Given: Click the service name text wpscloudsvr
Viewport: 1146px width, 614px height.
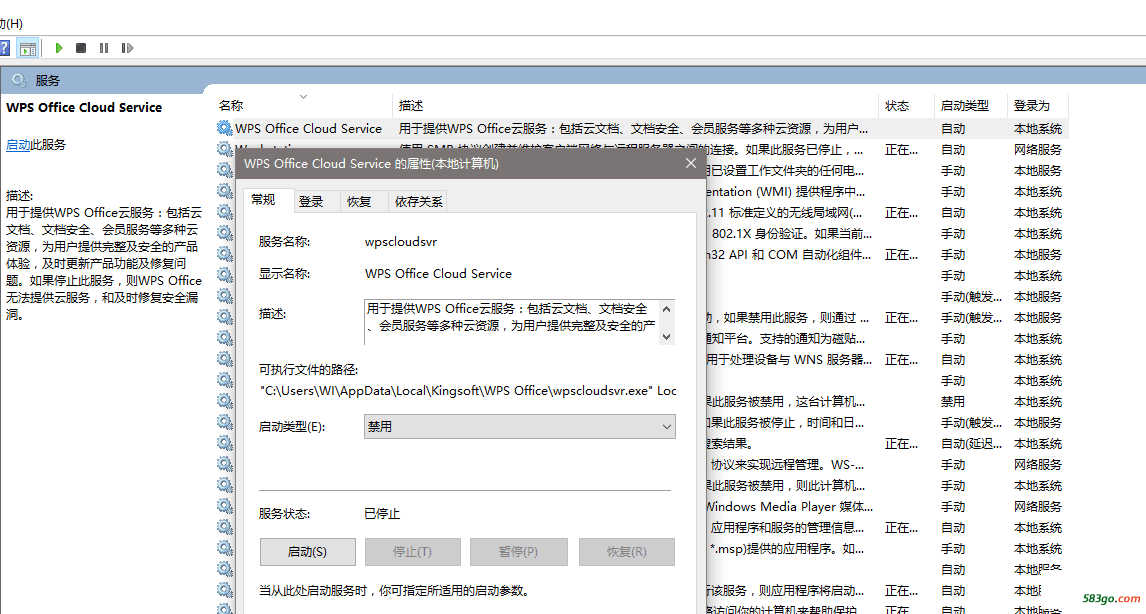Looking at the screenshot, I should [401, 242].
